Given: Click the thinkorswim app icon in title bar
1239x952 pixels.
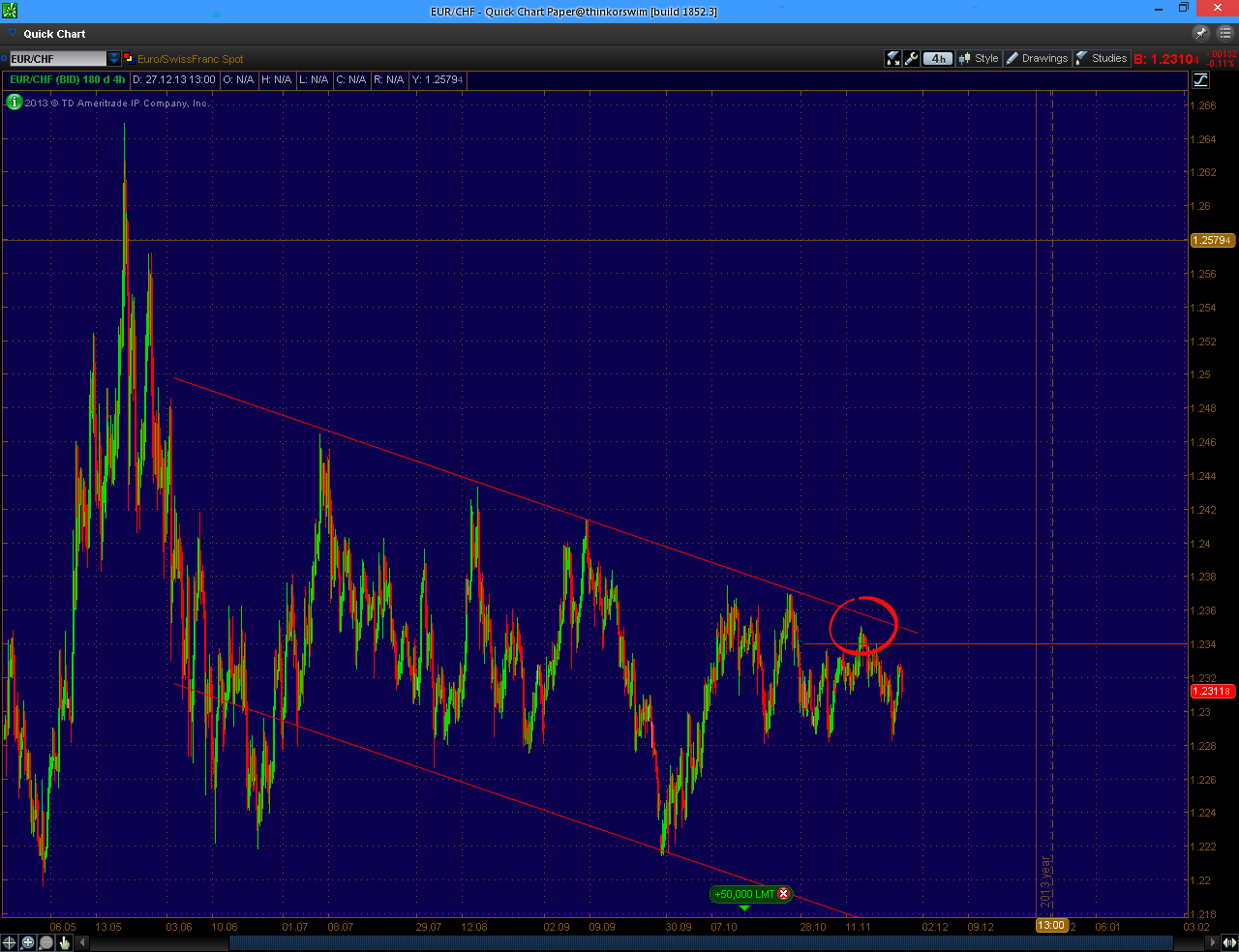Looking at the screenshot, I should [10, 11].
